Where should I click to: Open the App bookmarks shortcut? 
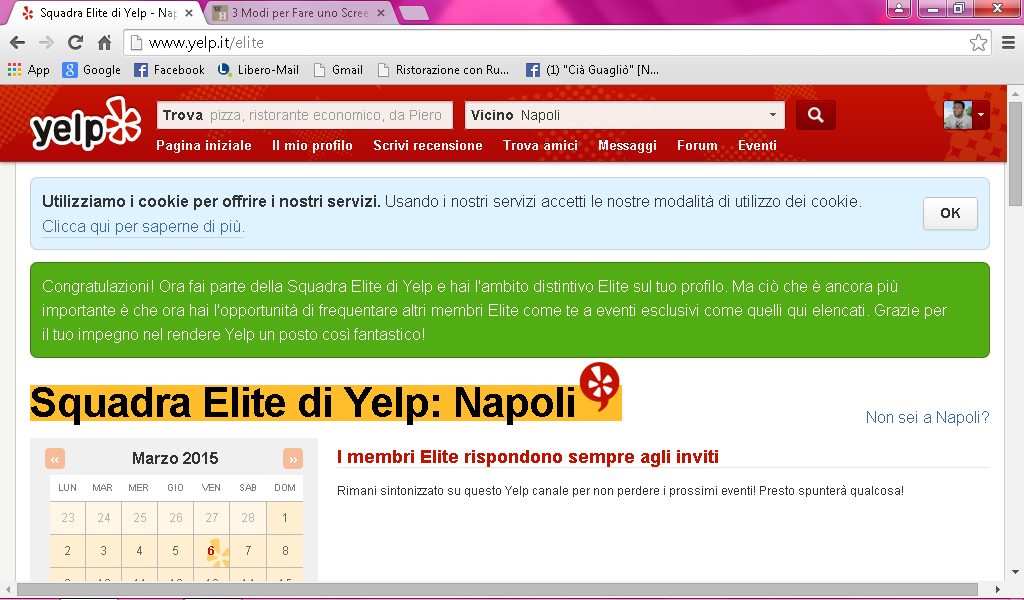click(29, 70)
